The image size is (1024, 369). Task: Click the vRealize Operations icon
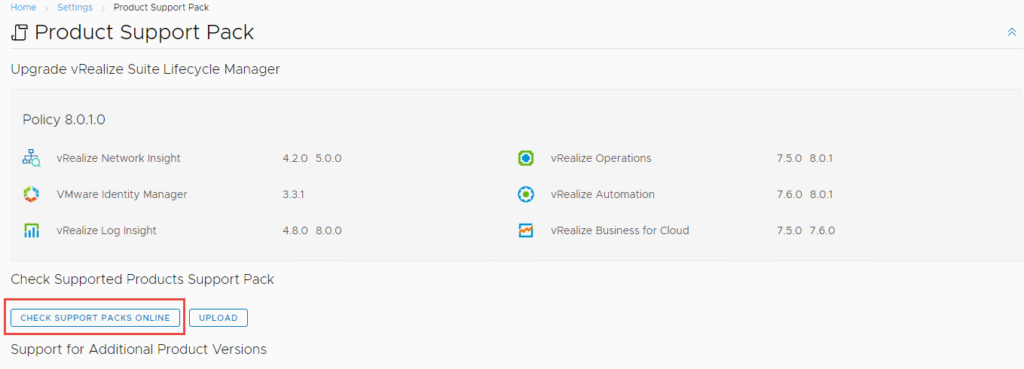click(x=526, y=158)
